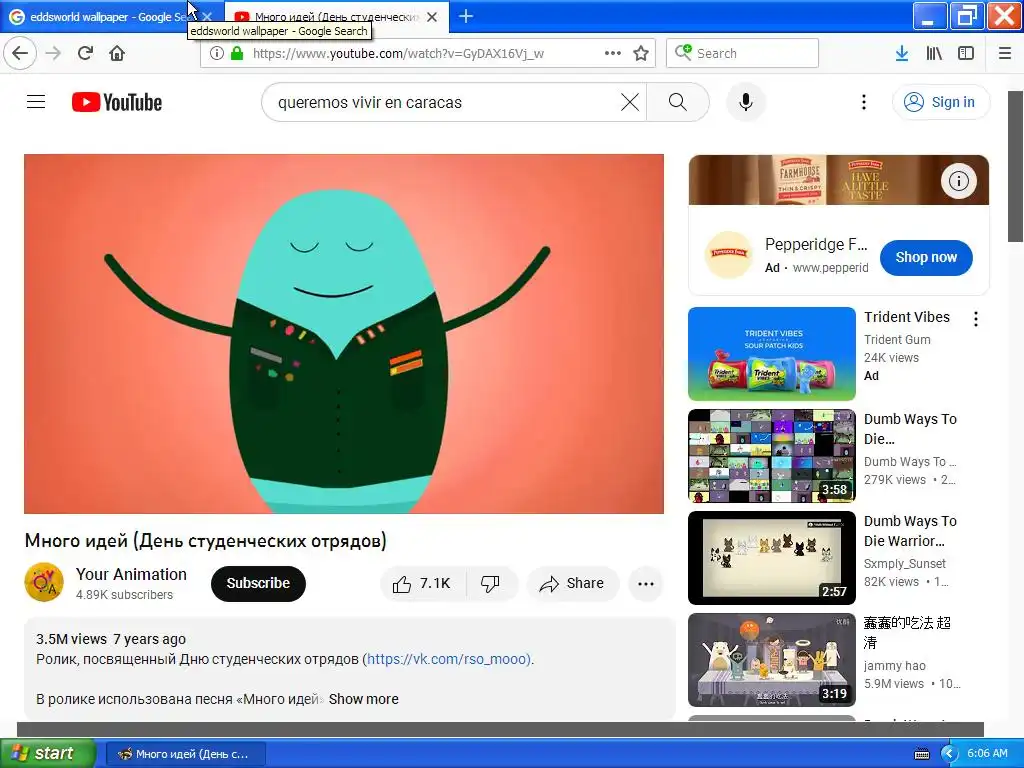Focus the YouTube search box
The height and width of the screenshot is (768, 1024).
tap(444, 102)
